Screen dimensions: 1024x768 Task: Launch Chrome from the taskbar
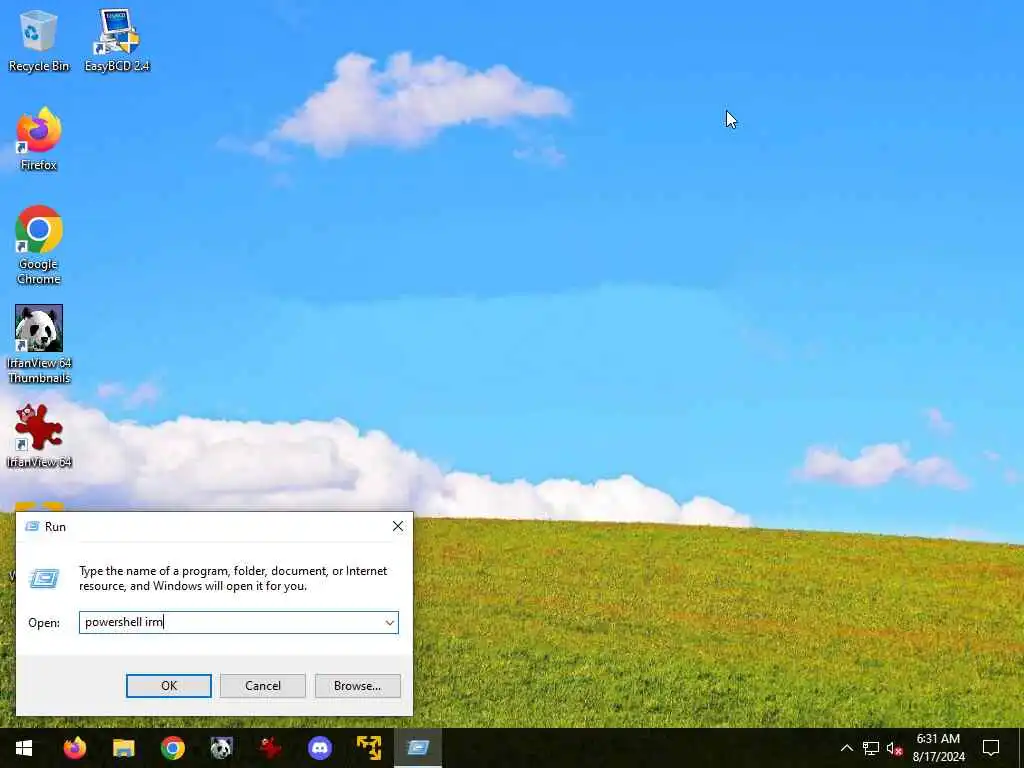point(172,748)
